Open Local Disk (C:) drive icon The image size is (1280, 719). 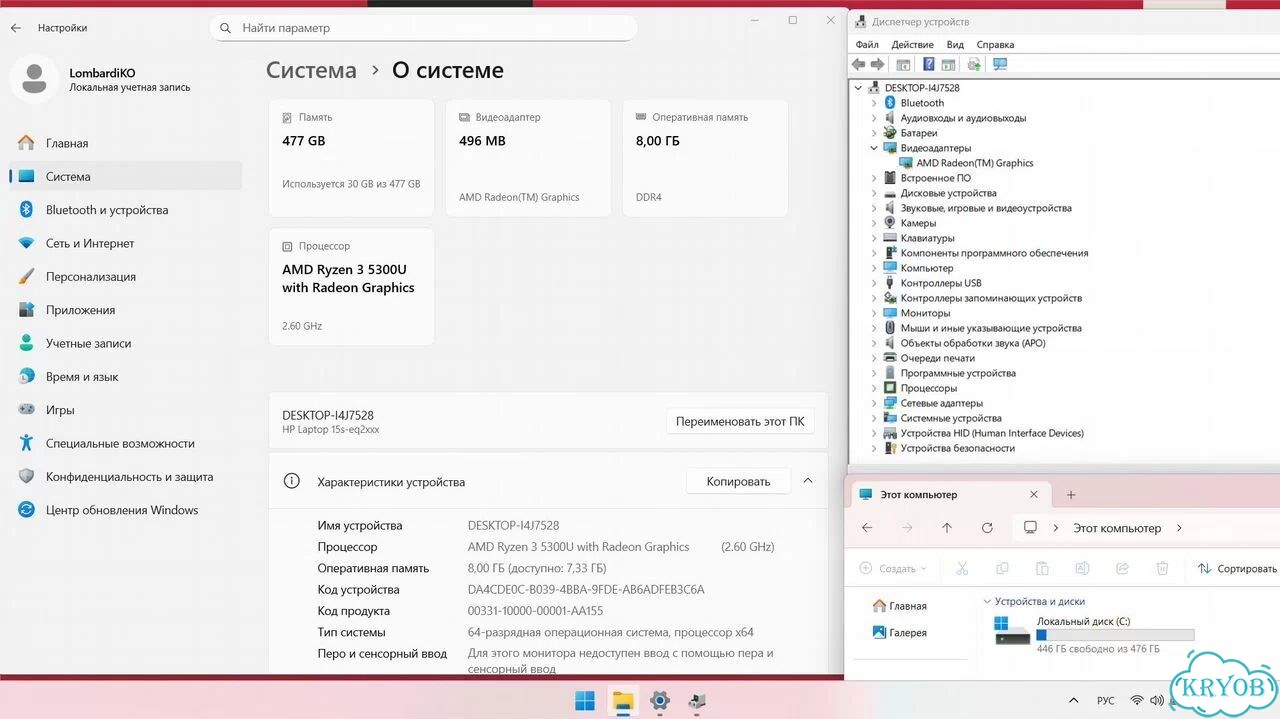coord(1012,633)
